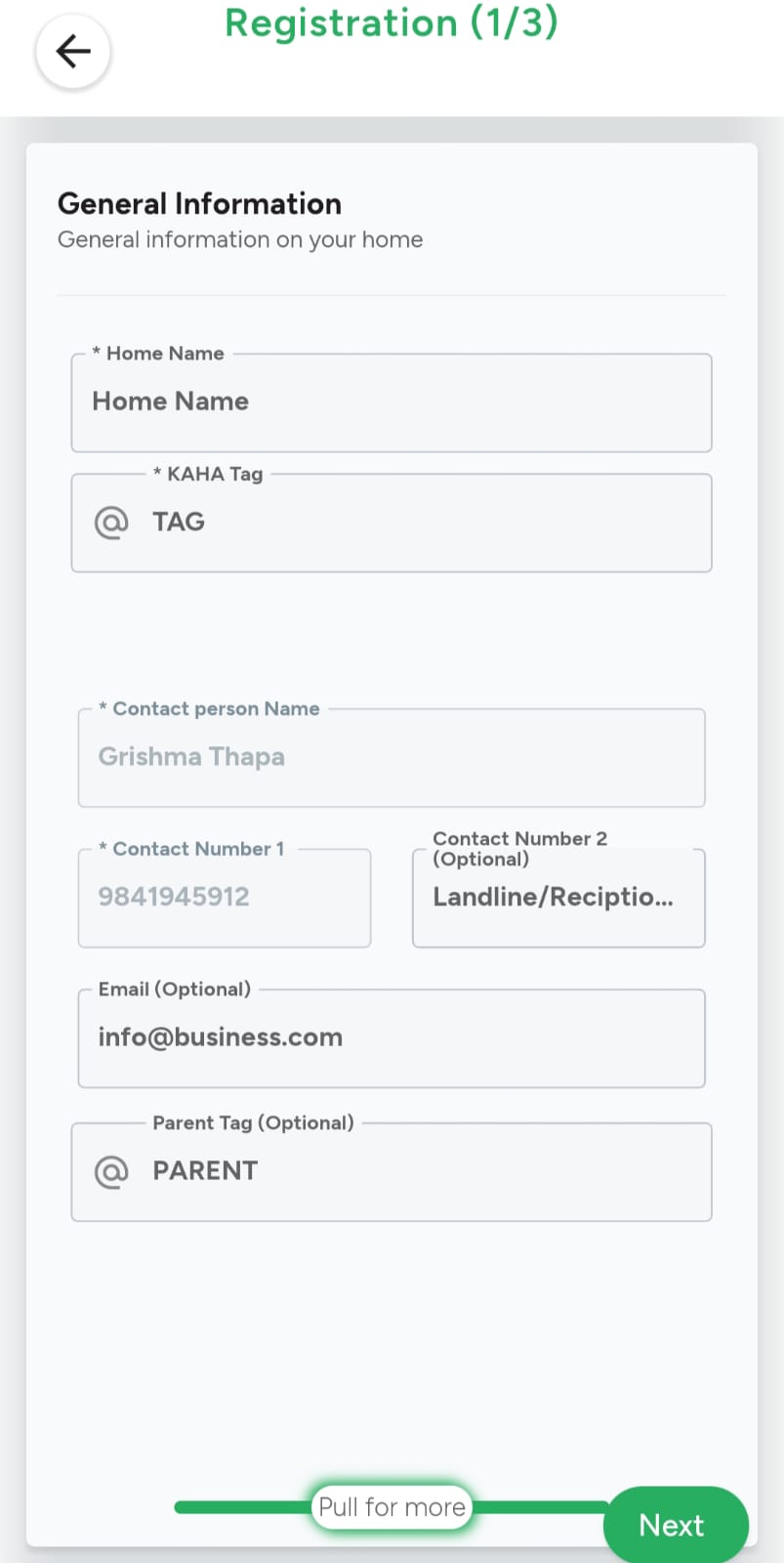Screen dimensions: 784x1563
Task: Tap the Landline/Reception Contact Number 2 field
Action: (x=557, y=898)
